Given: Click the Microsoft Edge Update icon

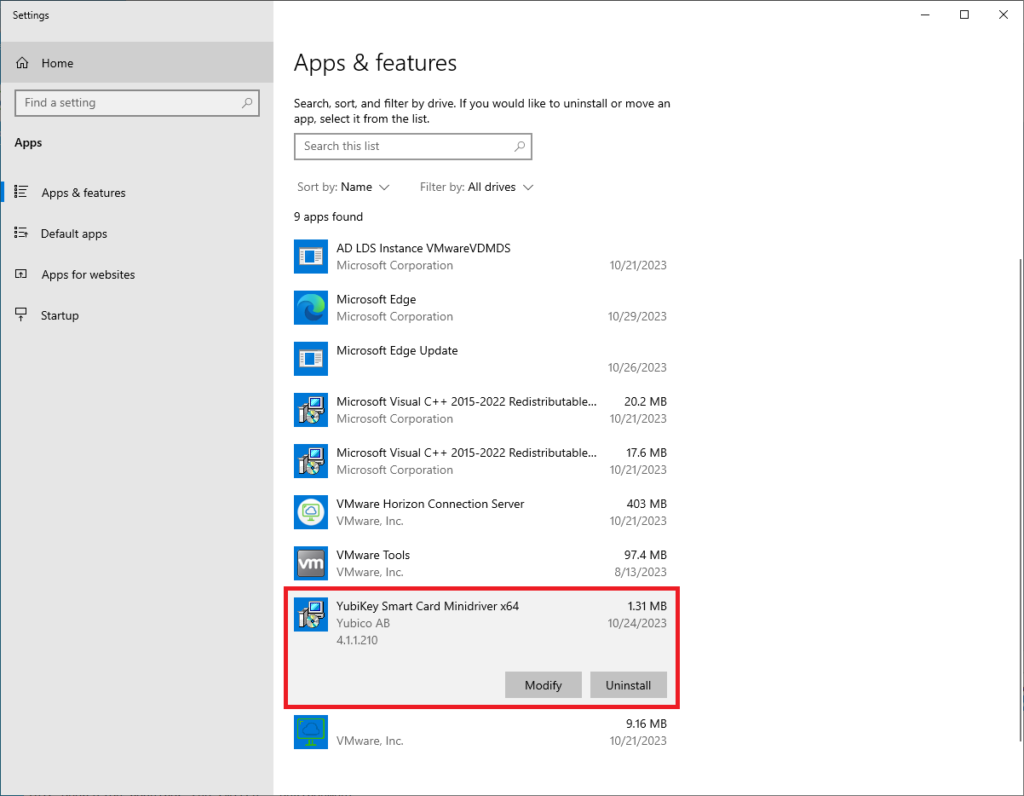Looking at the screenshot, I should (311, 359).
